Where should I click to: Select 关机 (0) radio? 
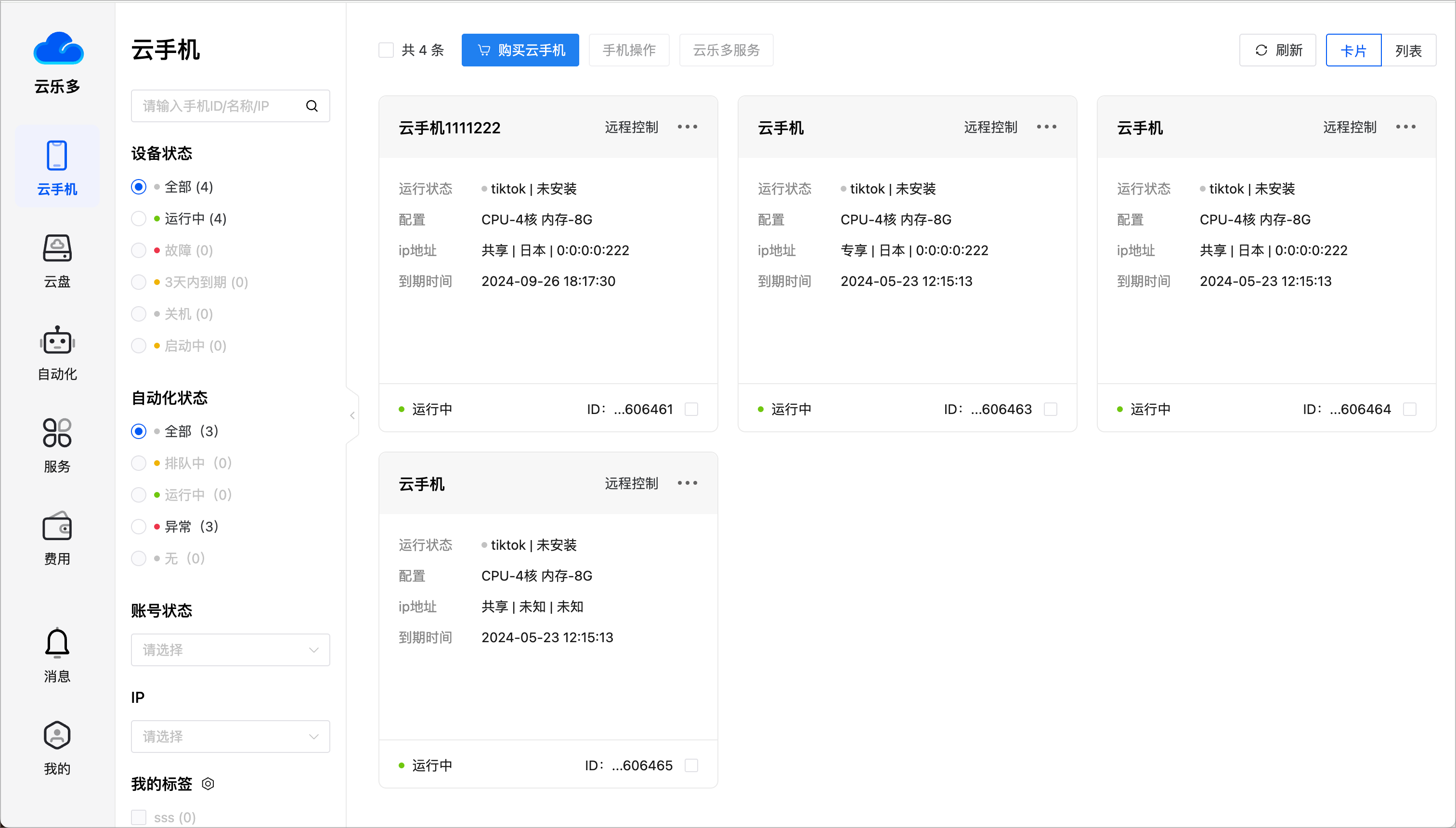(x=139, y=314)
